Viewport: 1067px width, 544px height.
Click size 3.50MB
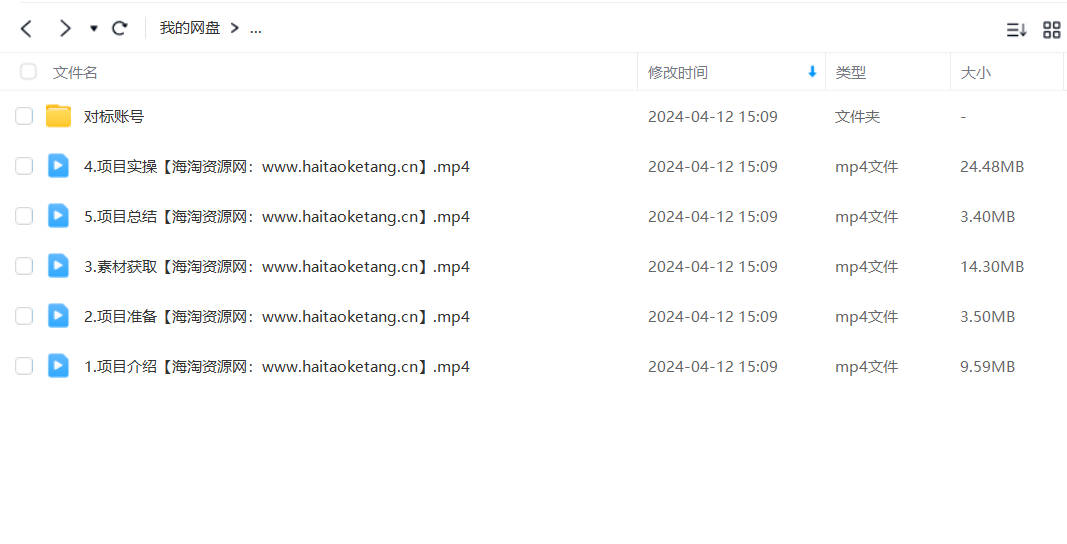pyautogui.click(x=987, y=317)
